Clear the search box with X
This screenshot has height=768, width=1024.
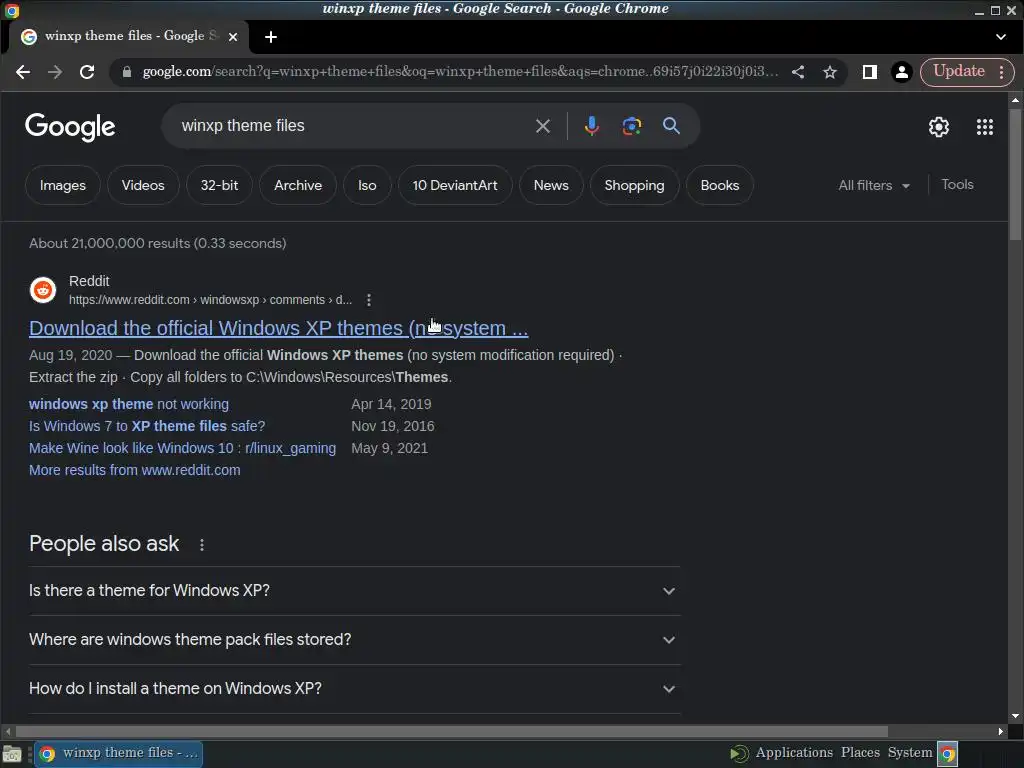[543, 126]
